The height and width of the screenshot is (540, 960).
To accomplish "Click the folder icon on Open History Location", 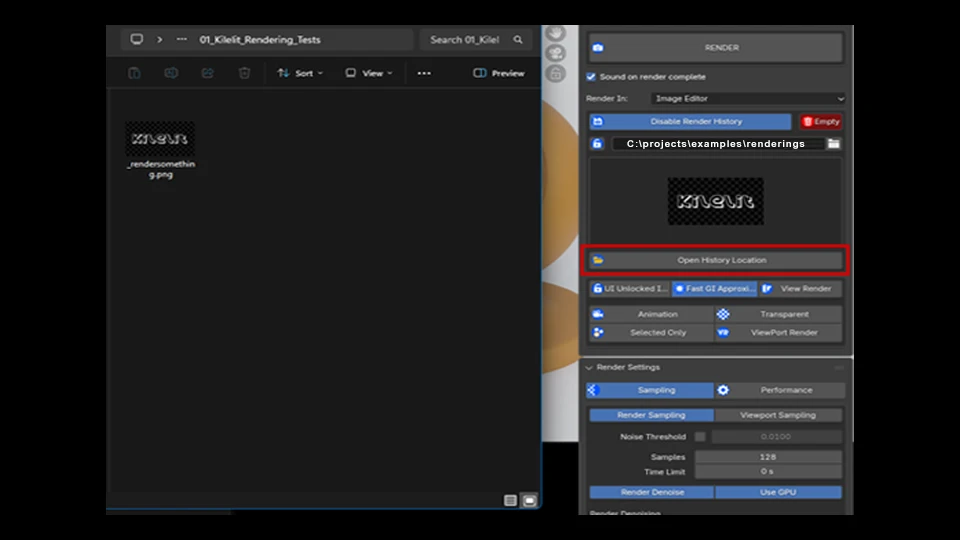I will [x=598, y=260].
